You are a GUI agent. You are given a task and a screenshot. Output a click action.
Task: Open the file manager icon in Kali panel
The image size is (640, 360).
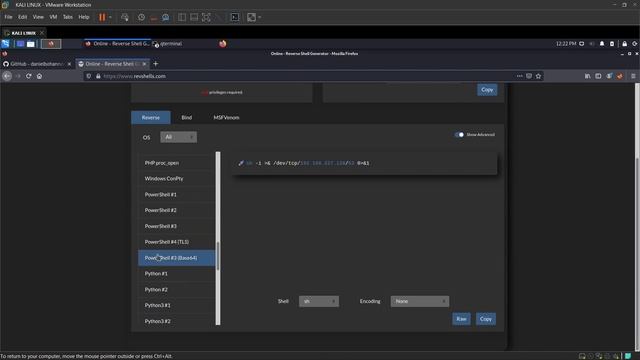(31, 44)
